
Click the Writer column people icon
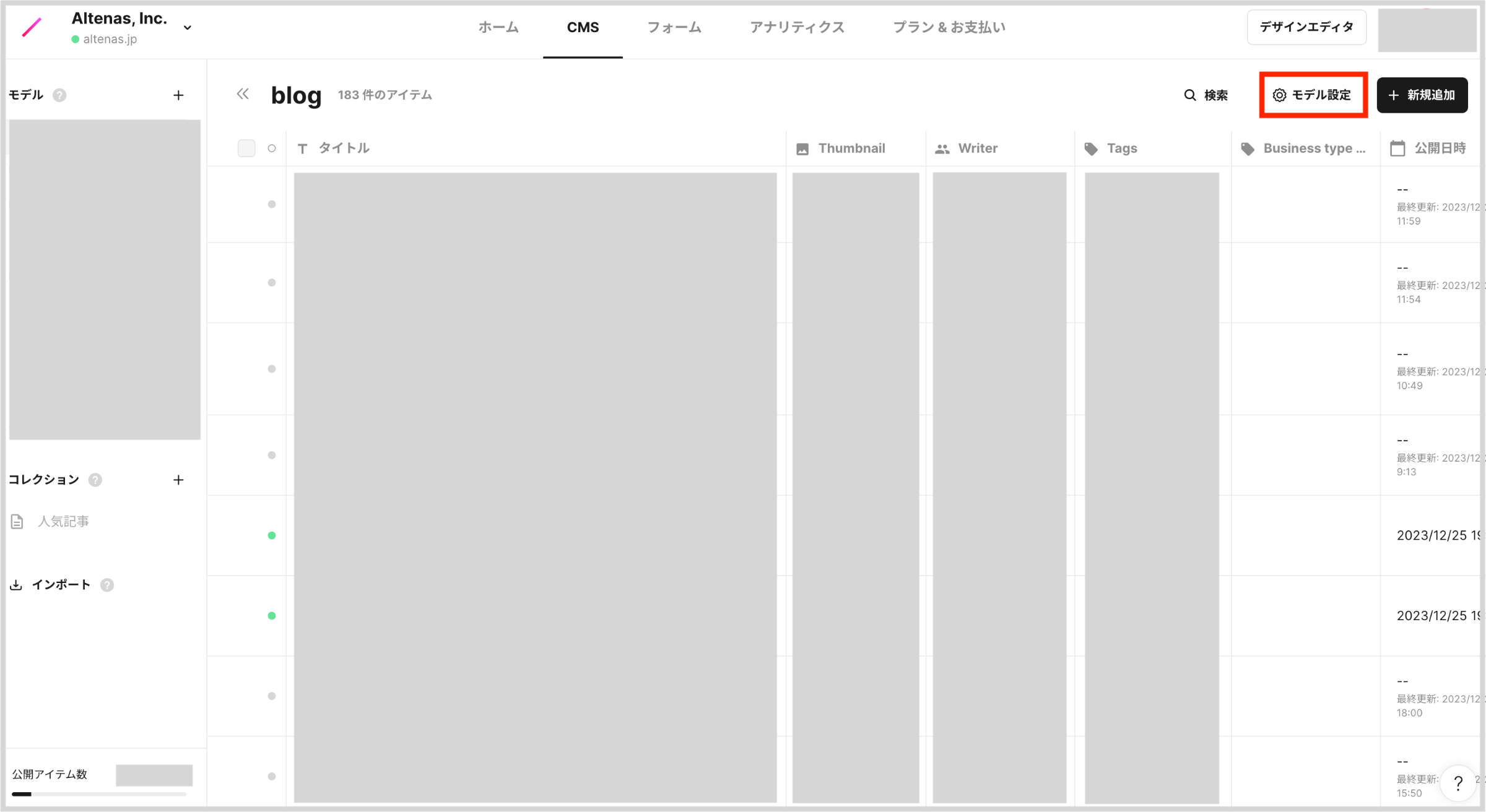[x=942, y=149]
